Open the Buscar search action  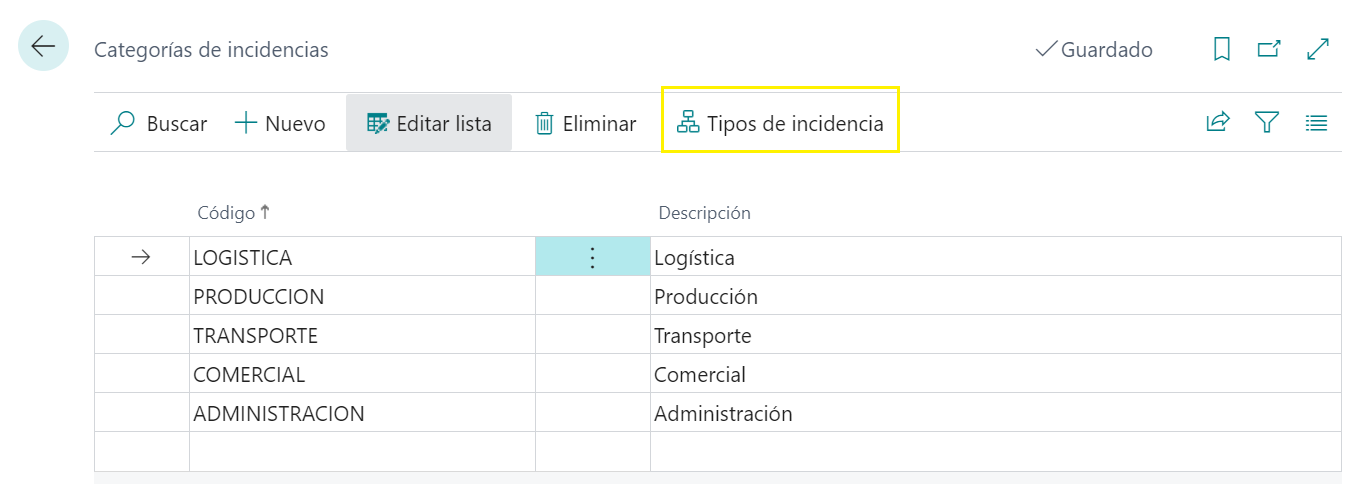point(159,124)
